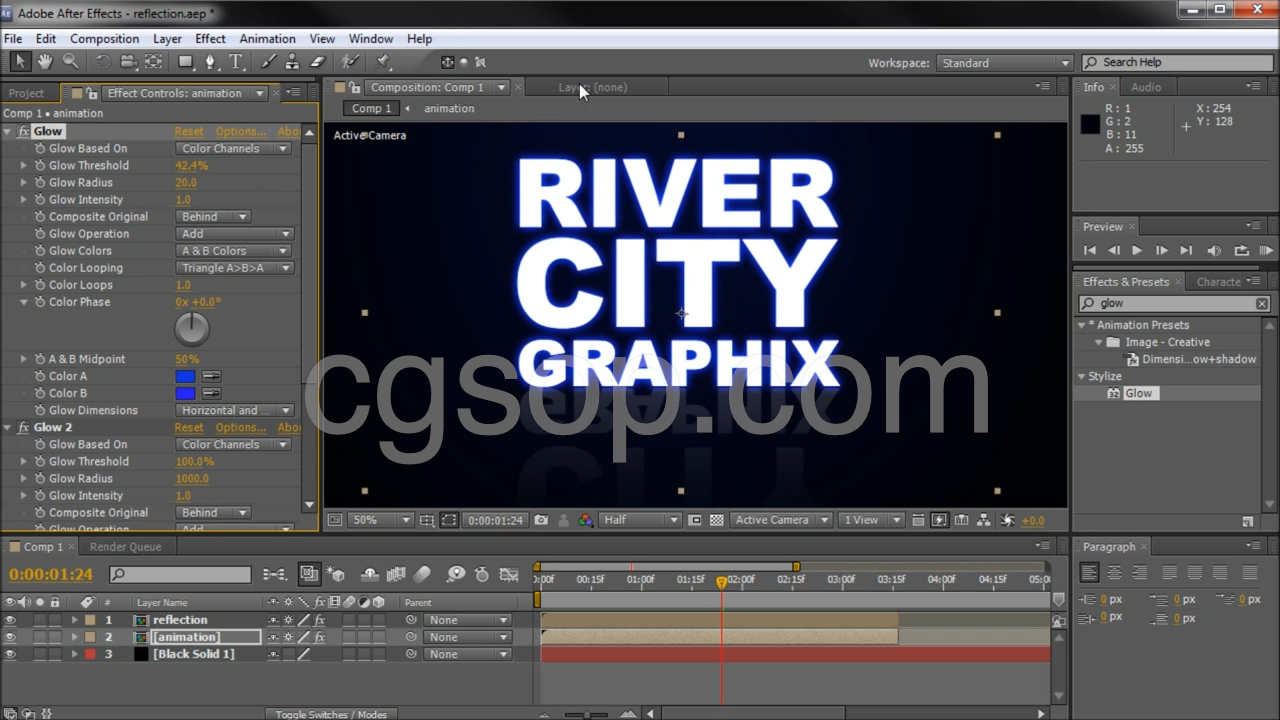Toggle the transparency grid in viewer
1280x720 pixels.
717,520
